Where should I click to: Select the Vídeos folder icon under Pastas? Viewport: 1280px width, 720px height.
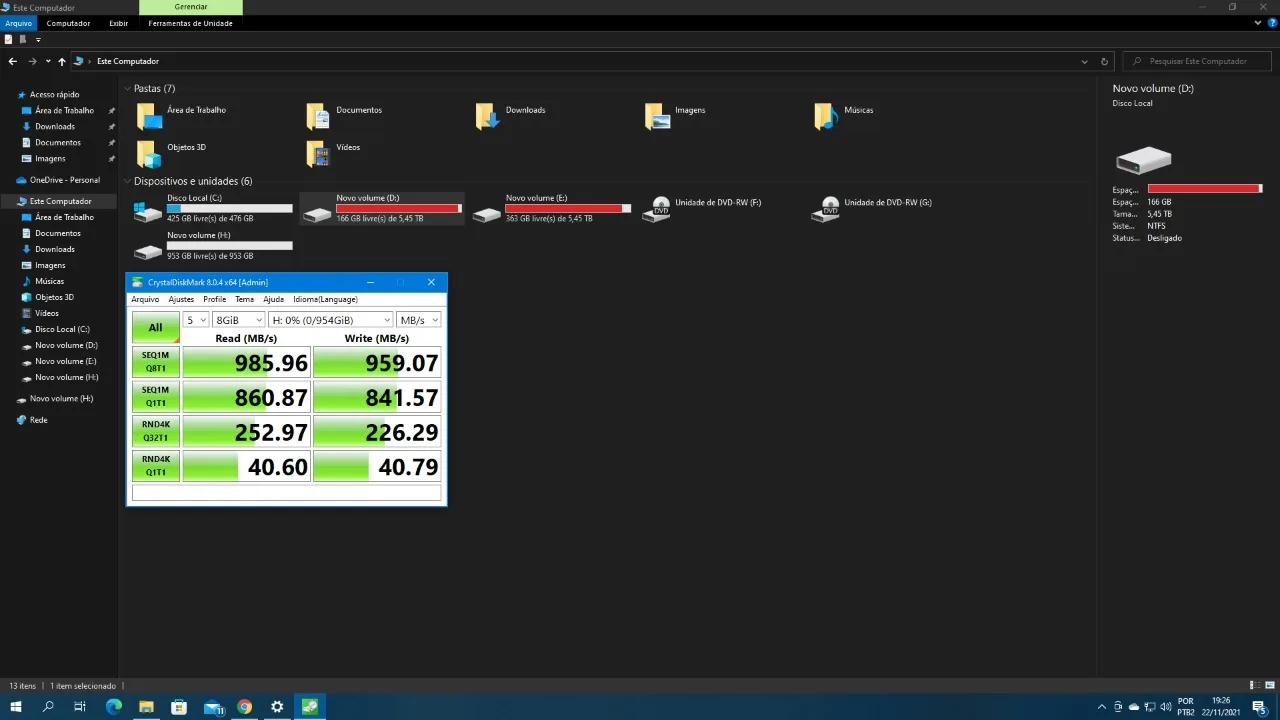[318, 153]
